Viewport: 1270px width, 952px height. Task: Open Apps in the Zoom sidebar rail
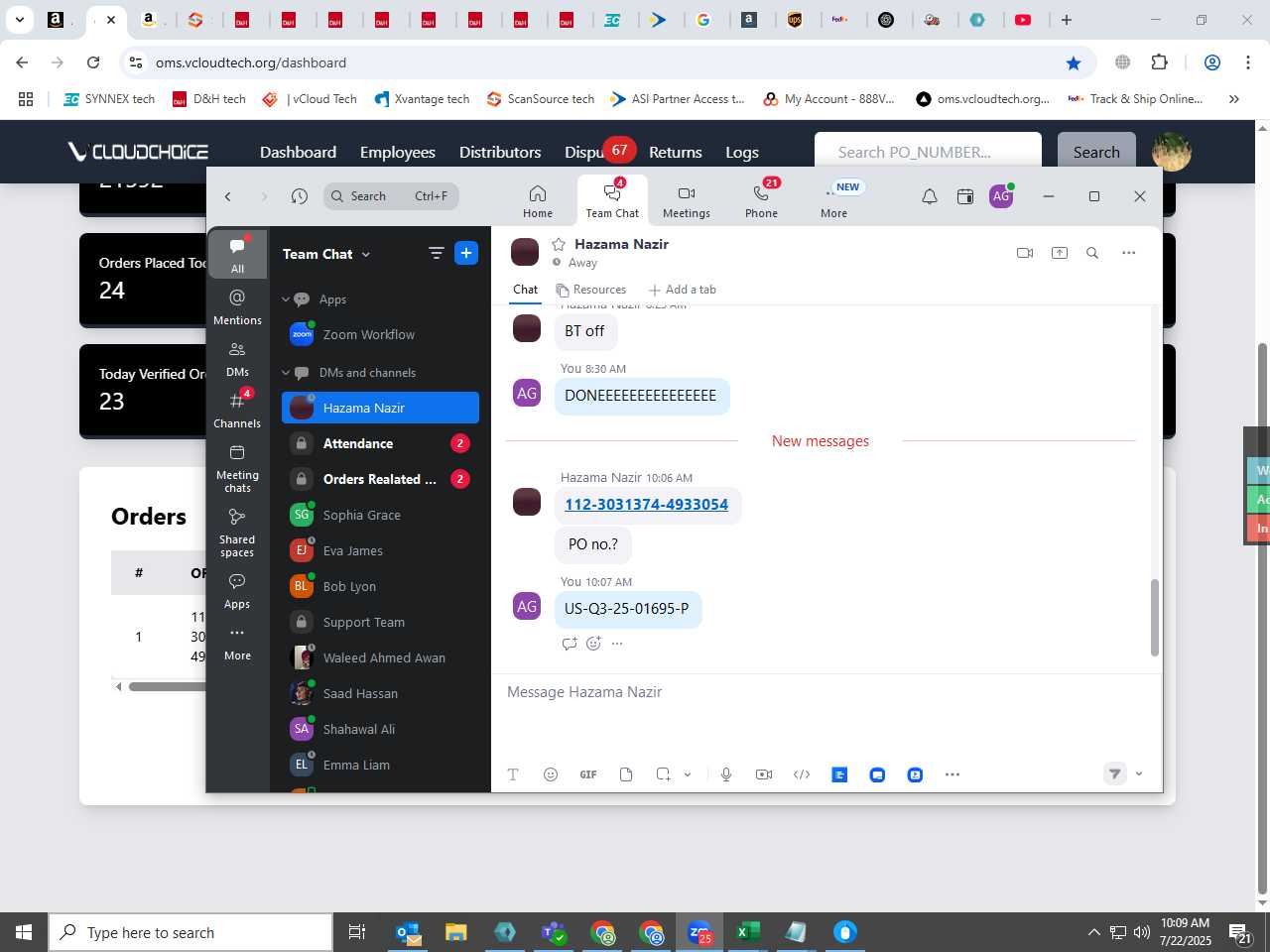[x=237, y=590]
